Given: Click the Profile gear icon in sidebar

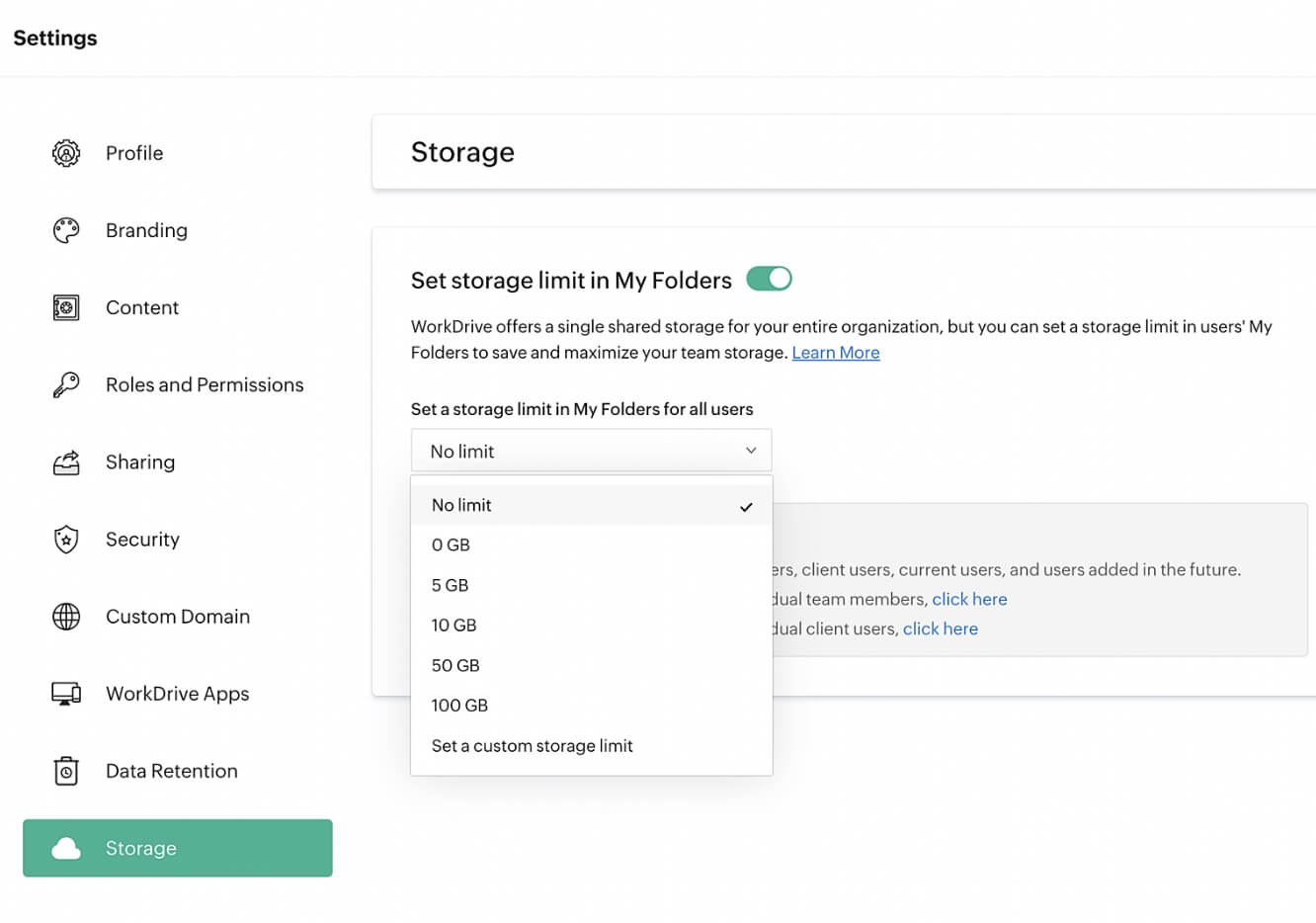Looking at the screenshot, I should (x=66, y=153).
